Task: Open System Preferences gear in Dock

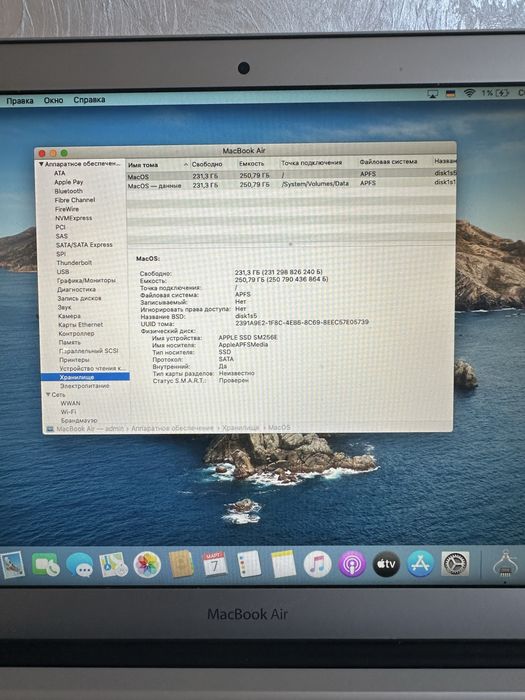Action: point(455,564)
